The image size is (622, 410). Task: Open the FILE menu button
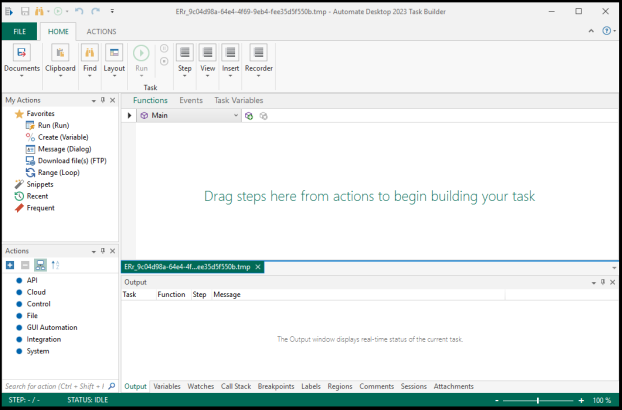[19, 31]
